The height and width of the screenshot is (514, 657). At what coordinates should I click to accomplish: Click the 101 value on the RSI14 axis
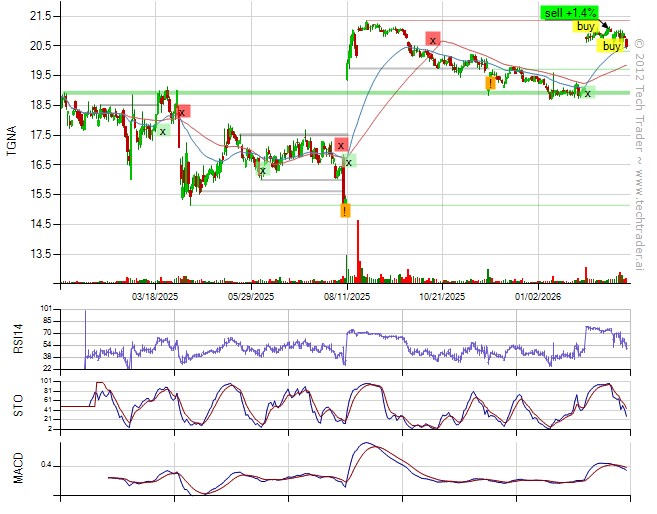click(46, 309)
